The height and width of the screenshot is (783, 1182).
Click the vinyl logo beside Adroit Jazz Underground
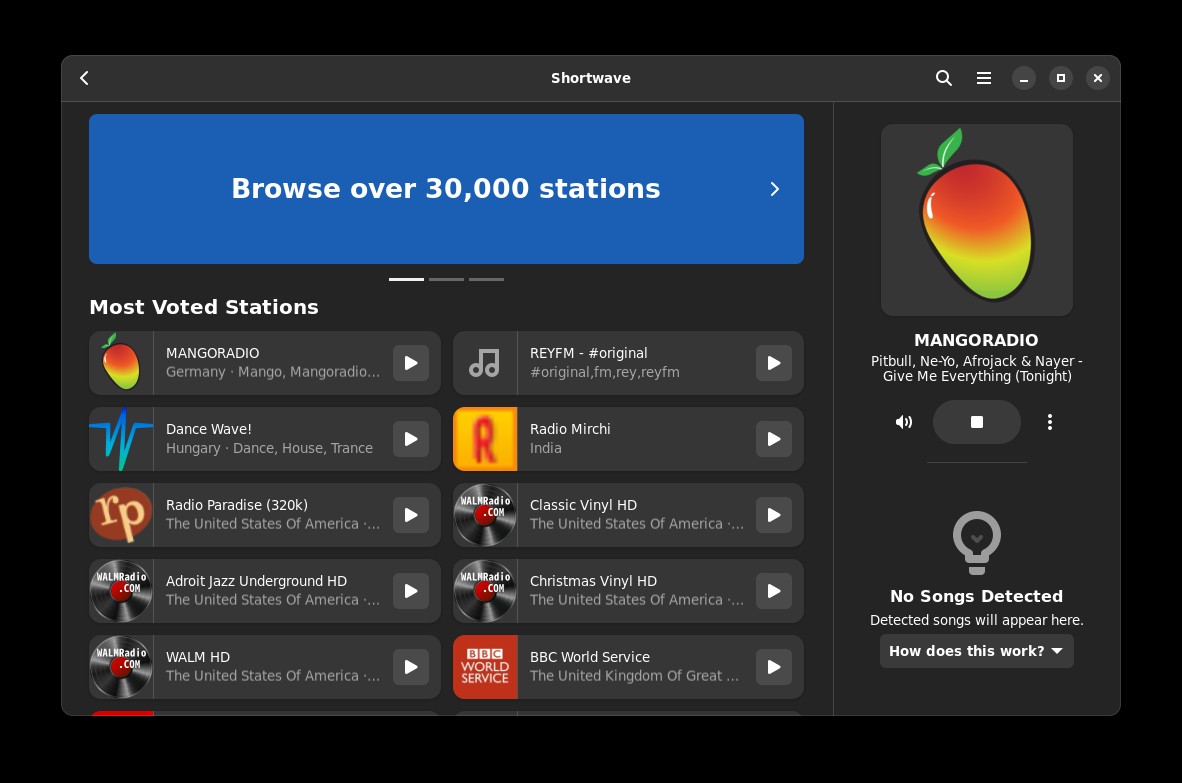(x=121, y=592)
